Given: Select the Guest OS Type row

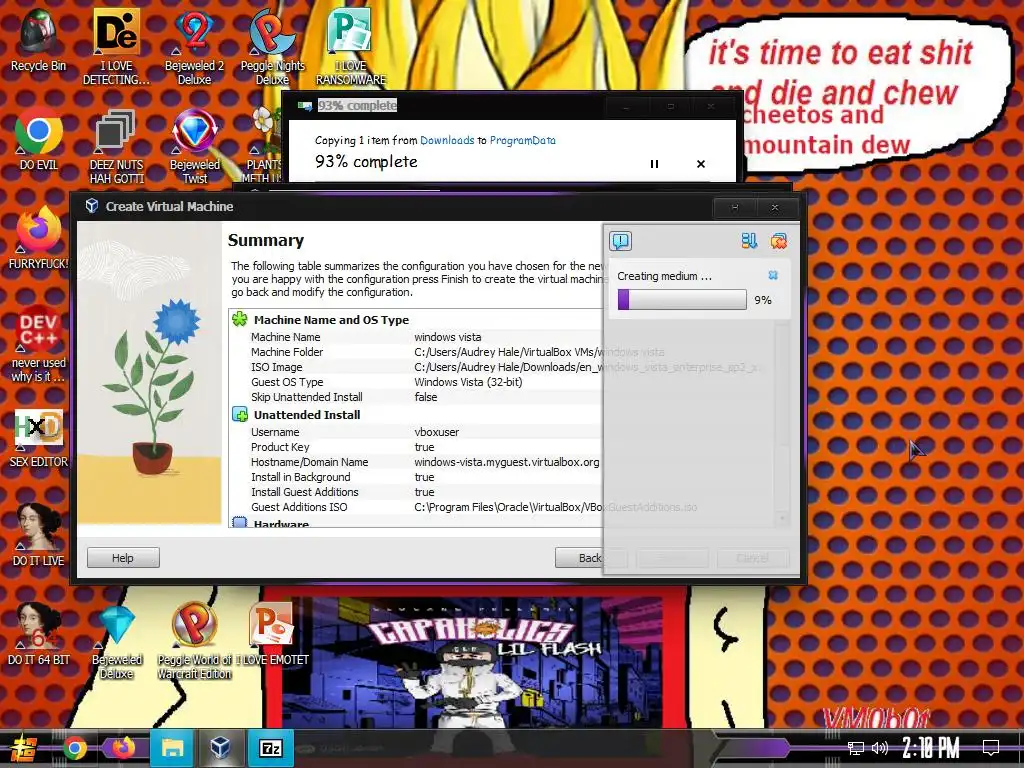Looking at the screenshot, I should tap(417, 382).
